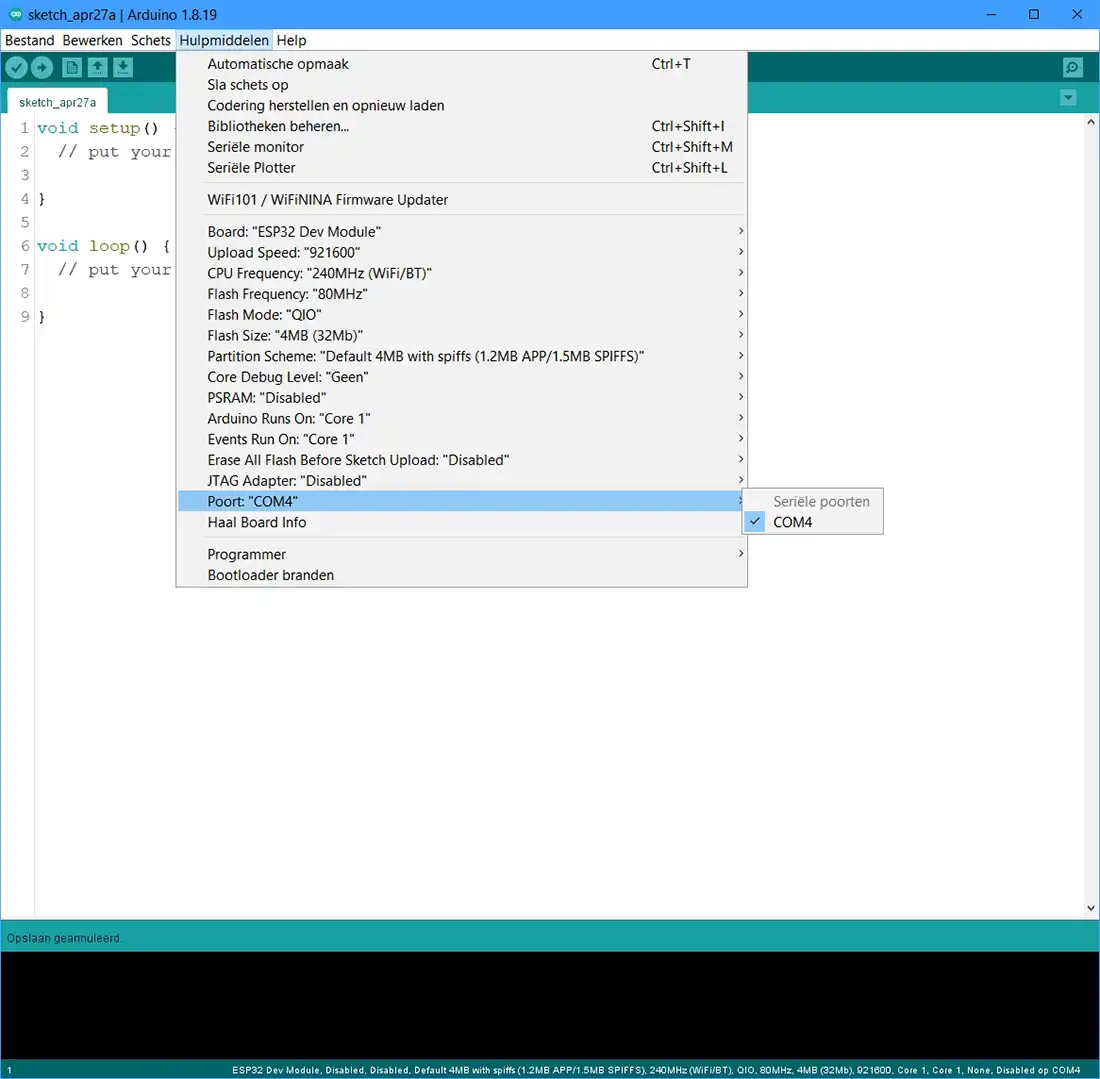1100x1079 pixels.
Task: Click Bootloader branden
Action: point(271,575)
